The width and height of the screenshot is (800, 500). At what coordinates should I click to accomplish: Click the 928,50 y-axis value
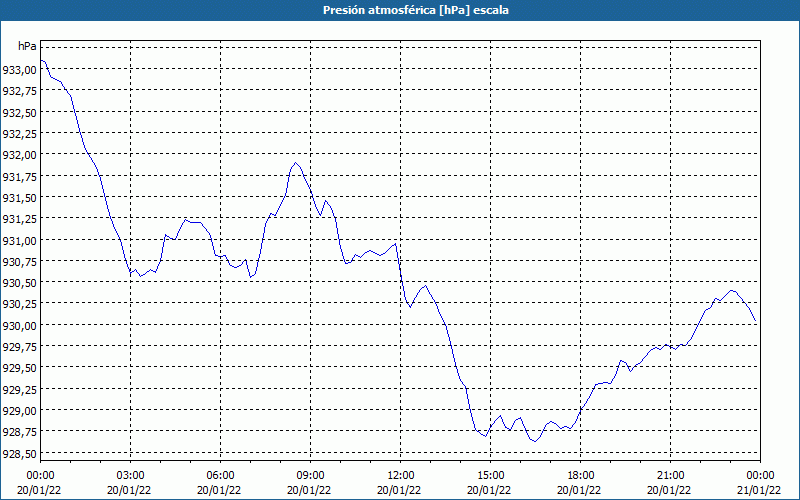(x=19, y=454)
